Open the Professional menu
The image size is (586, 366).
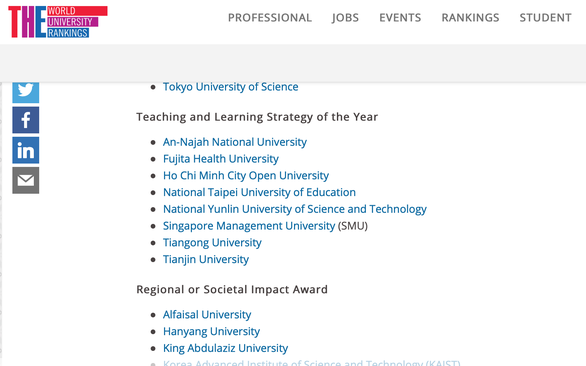[270, 18]
